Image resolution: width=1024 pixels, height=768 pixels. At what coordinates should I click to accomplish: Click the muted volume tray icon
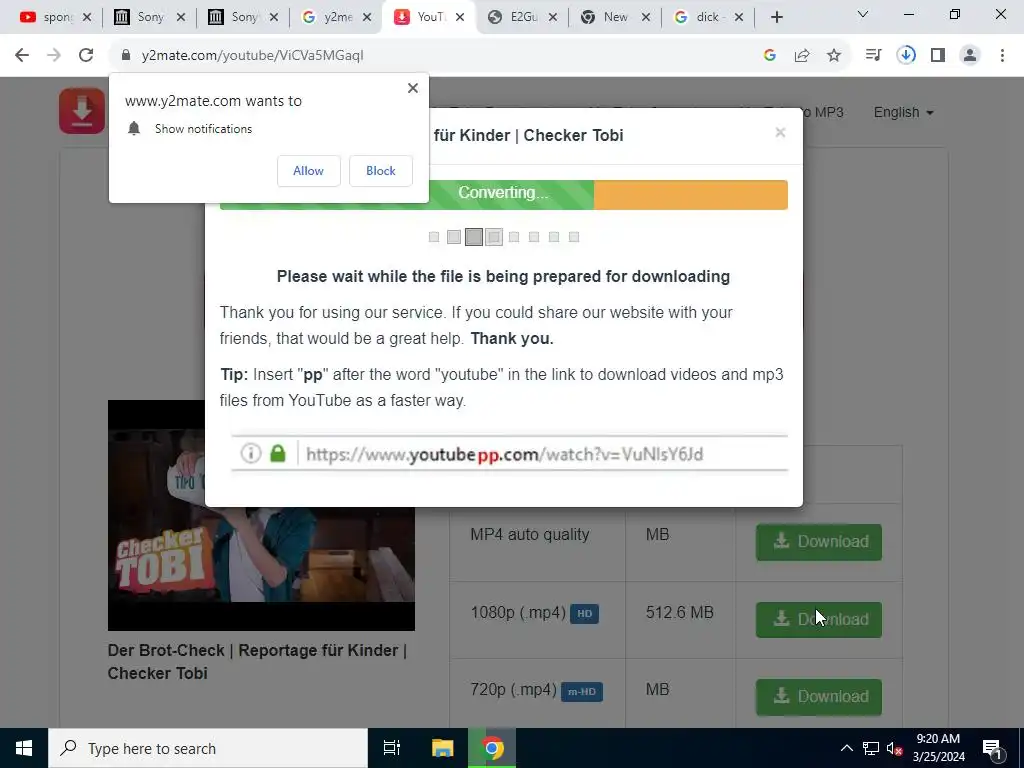pos(895,748)
